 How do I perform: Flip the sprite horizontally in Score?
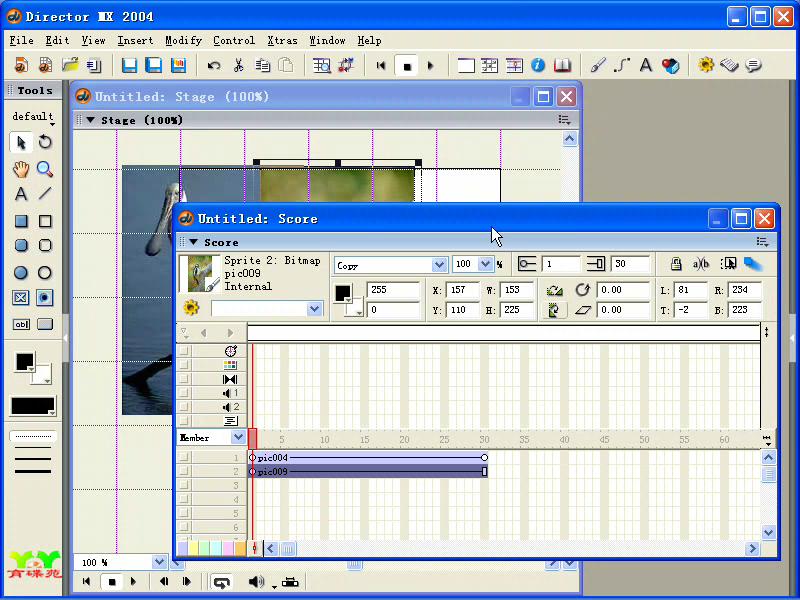pyautogui.click(x=554, y=290)
